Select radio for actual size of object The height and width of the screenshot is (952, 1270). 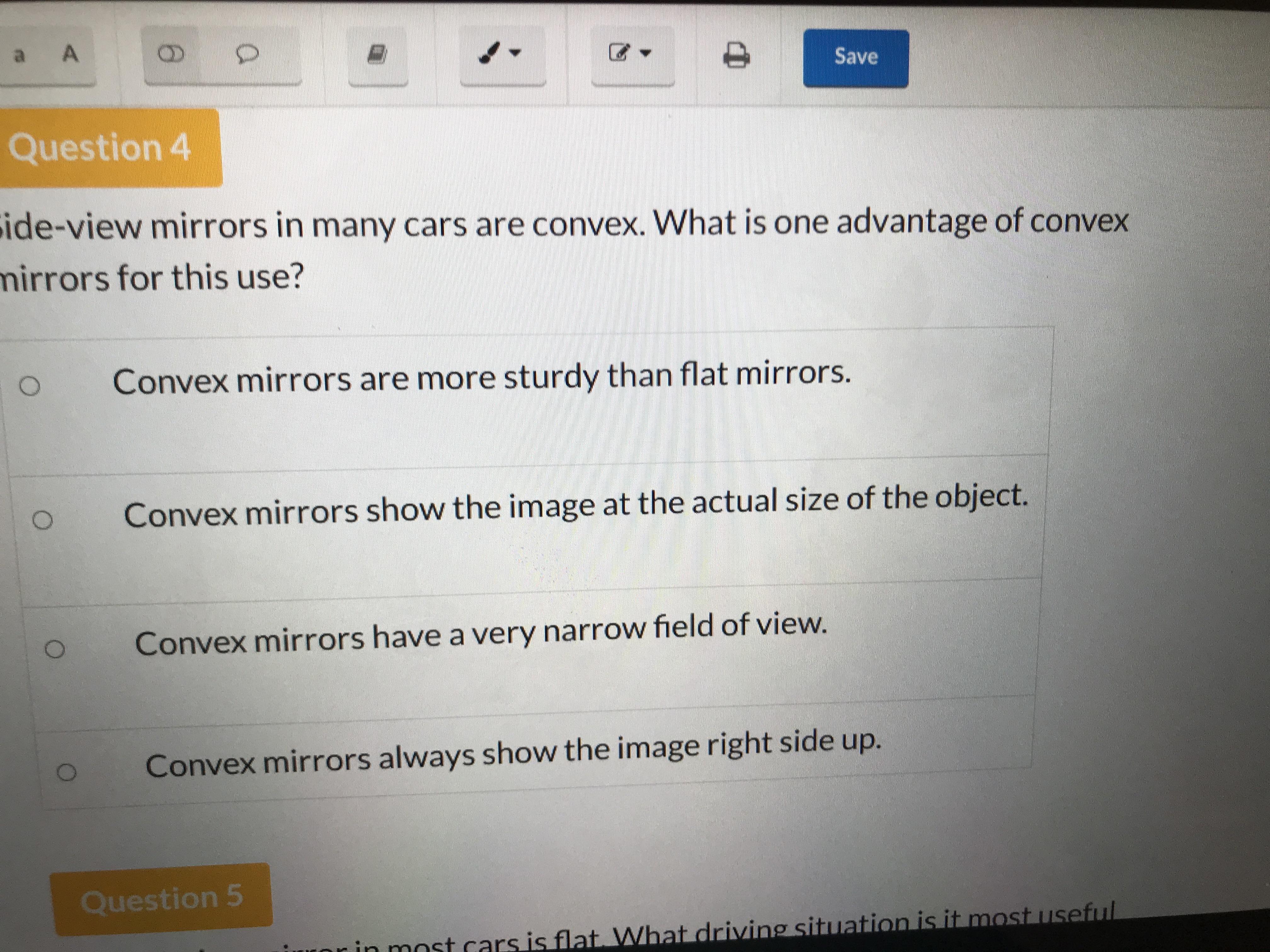(43, 520)
